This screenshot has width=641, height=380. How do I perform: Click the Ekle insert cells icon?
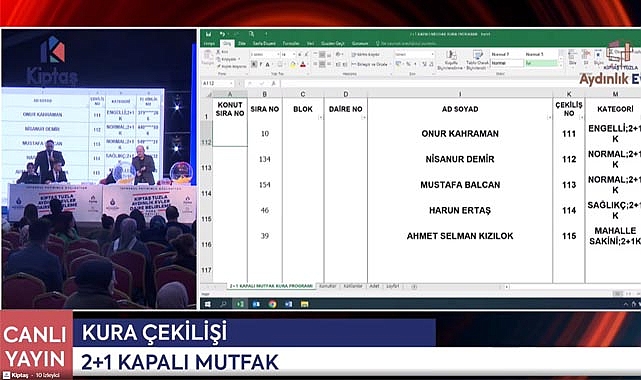572,57
